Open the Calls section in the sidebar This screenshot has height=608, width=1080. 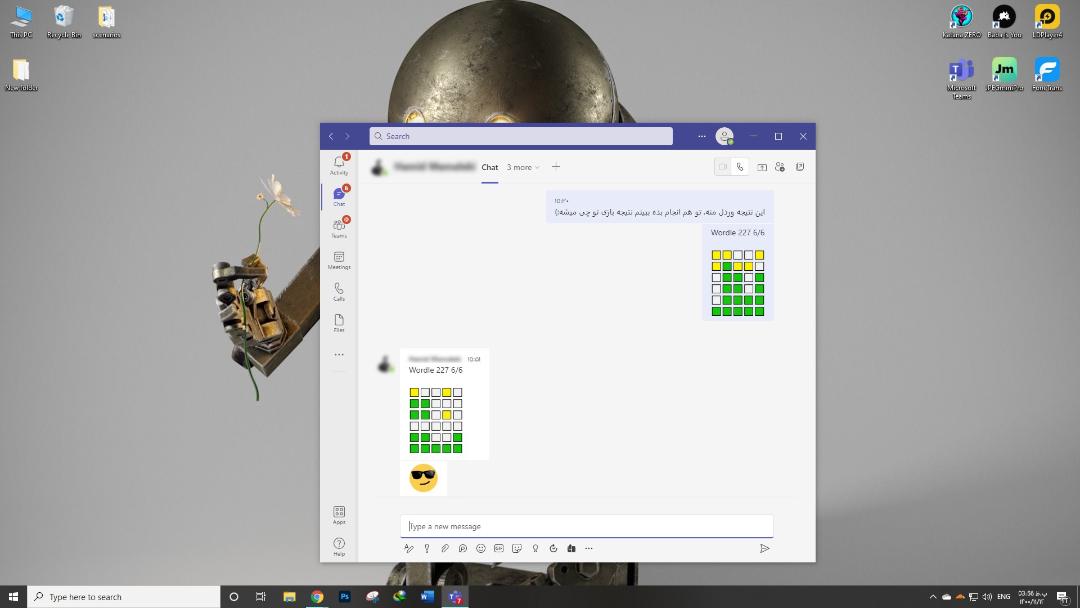[x=339, y=292]
